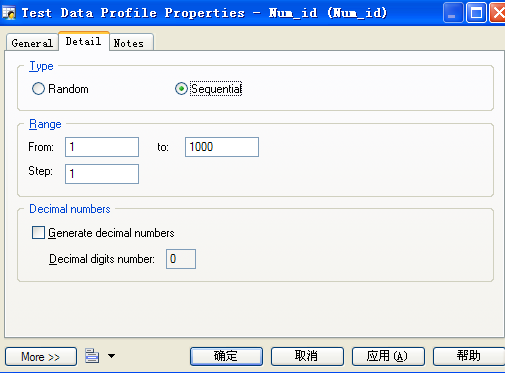
Task: Click the From input field
Action: pos(102,147)
